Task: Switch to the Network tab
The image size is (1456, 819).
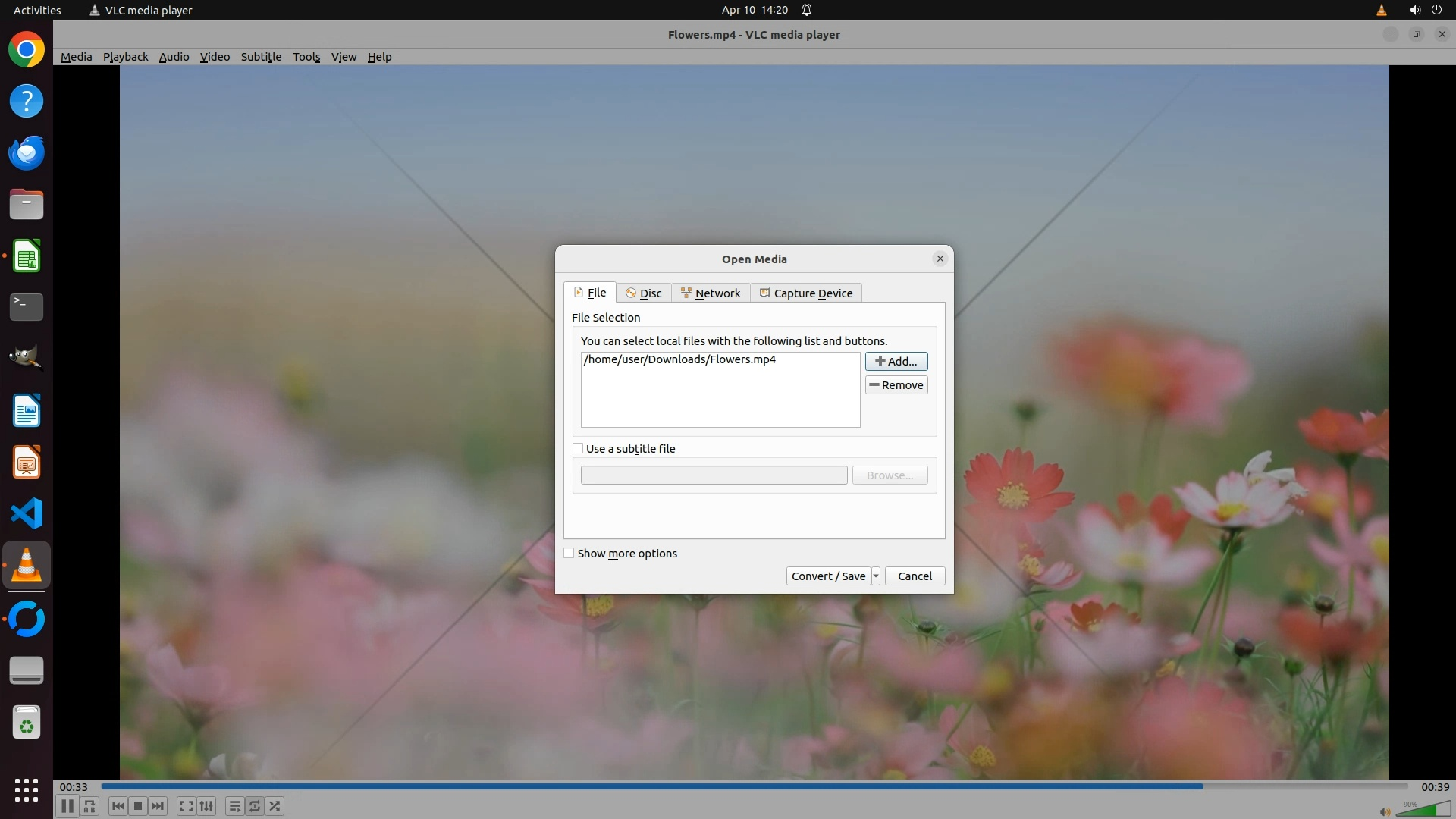Action: point(711,293)
